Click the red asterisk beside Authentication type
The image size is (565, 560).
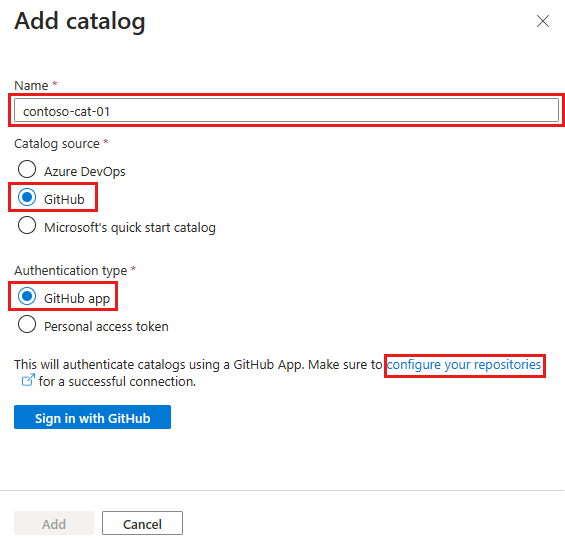[133, 268]
